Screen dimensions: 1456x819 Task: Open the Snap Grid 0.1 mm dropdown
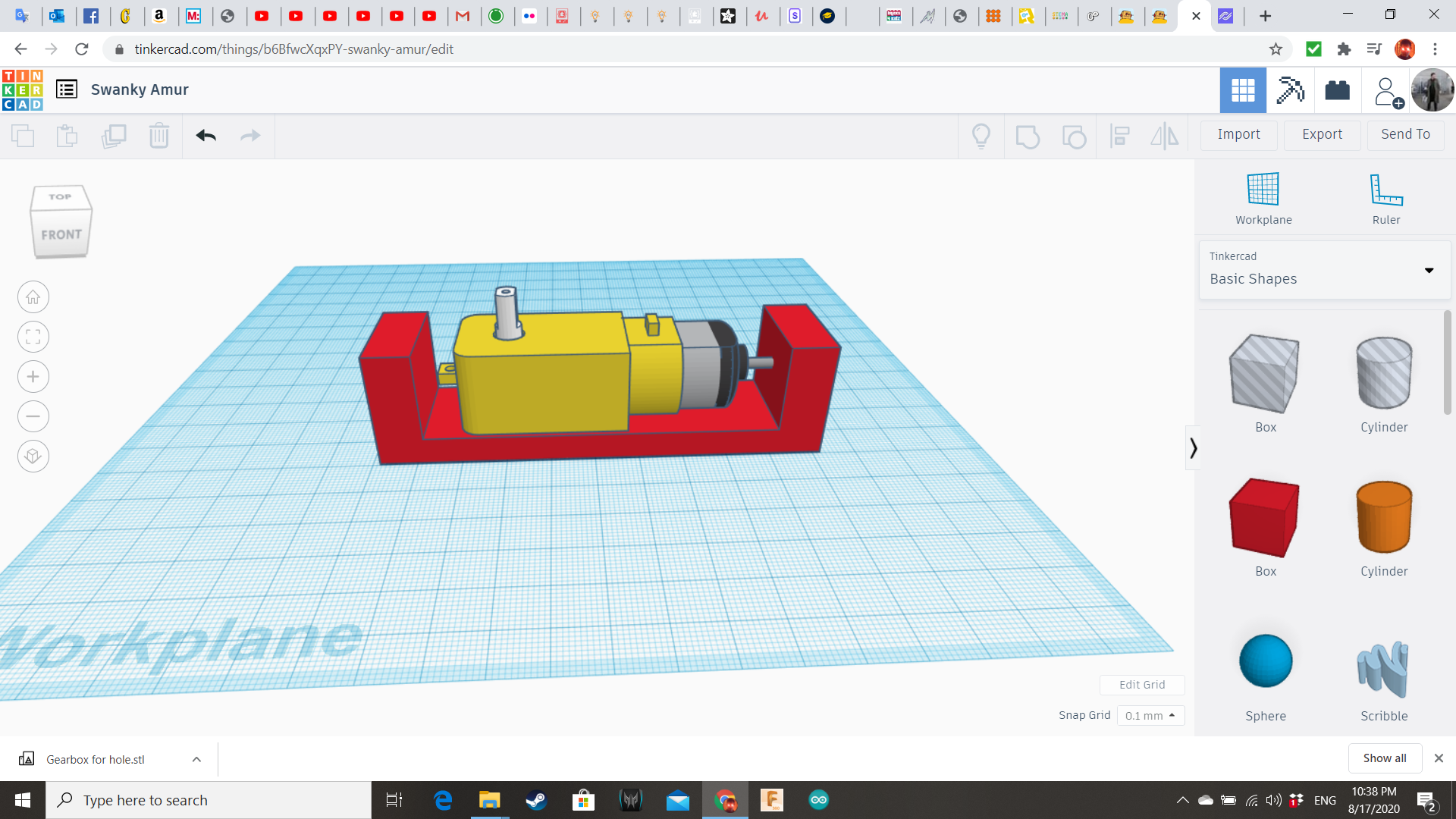(1150, 716)
